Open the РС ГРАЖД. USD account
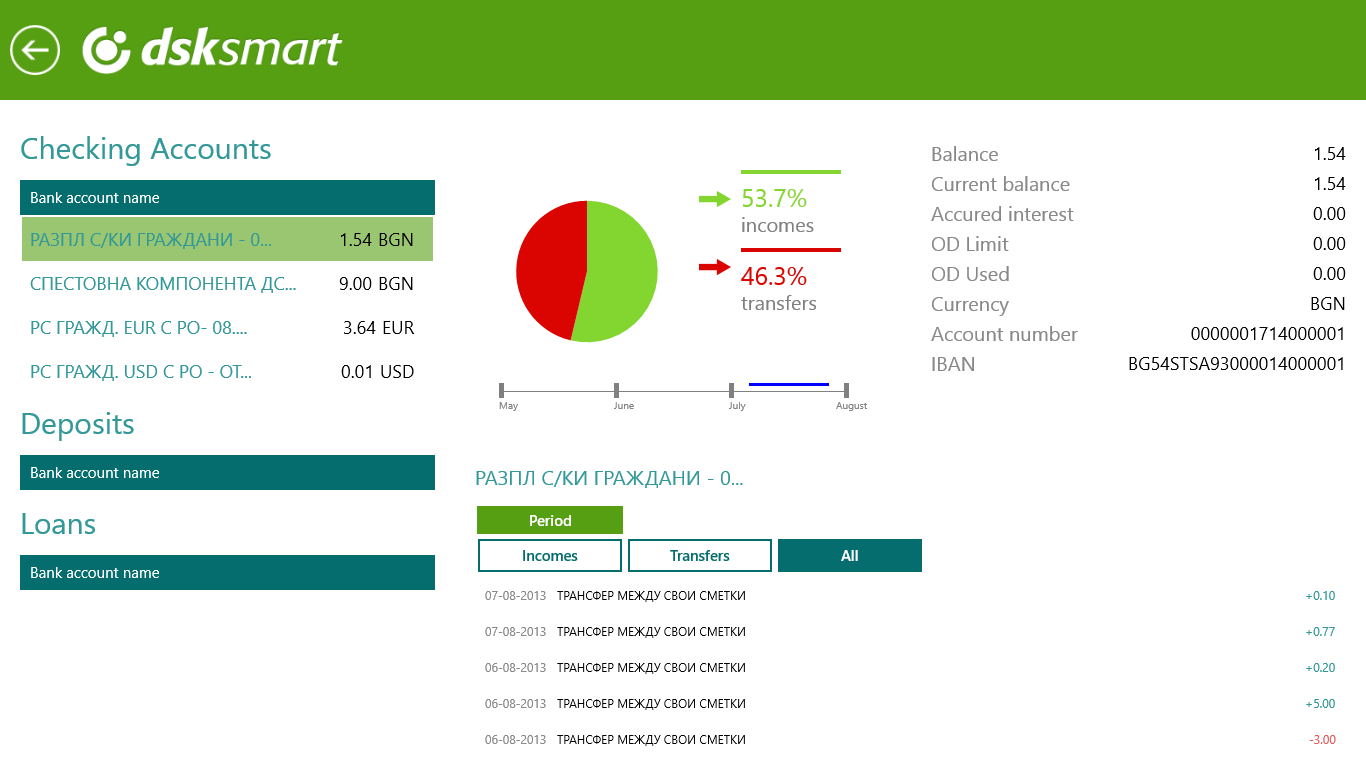This screenshot has width=1366, height=768. [227, 372]
